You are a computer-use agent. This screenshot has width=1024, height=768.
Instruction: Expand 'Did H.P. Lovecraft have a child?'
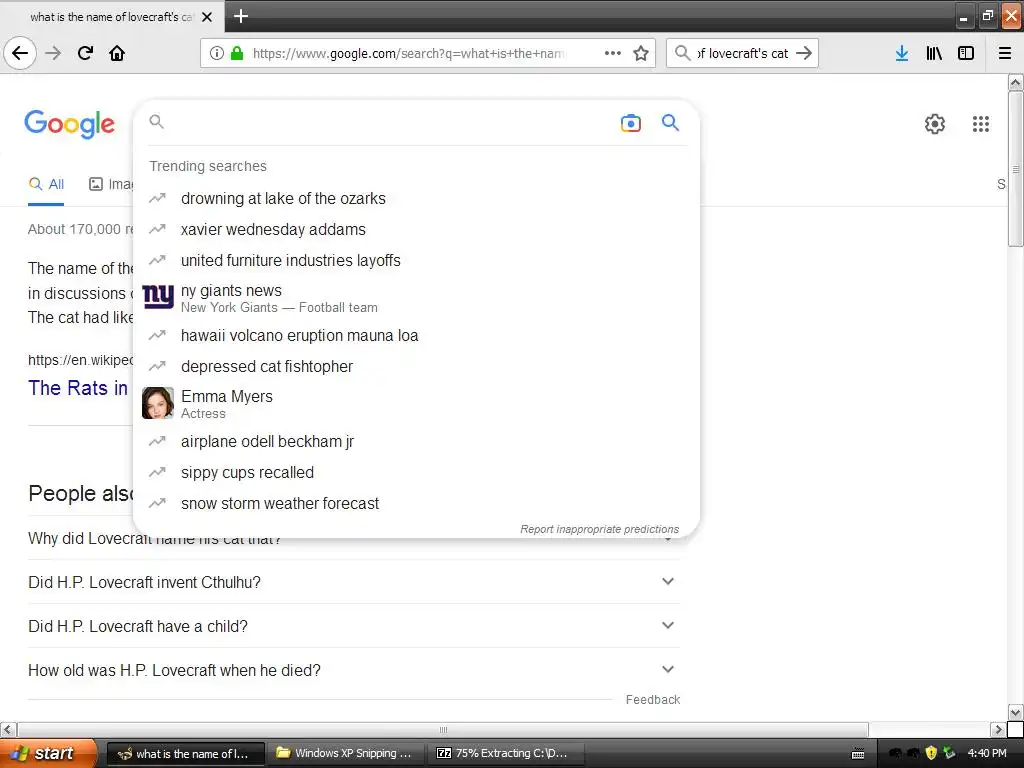point(354,626)
